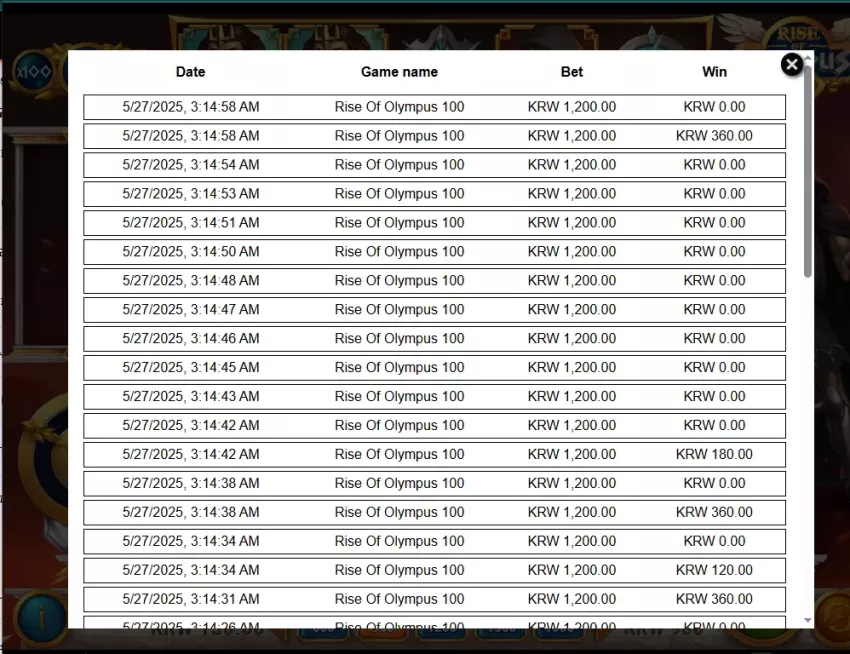The image size is (850, 654).
Task: Select the 3:14:46 AM date cell
Action: [x=191, y=338]
